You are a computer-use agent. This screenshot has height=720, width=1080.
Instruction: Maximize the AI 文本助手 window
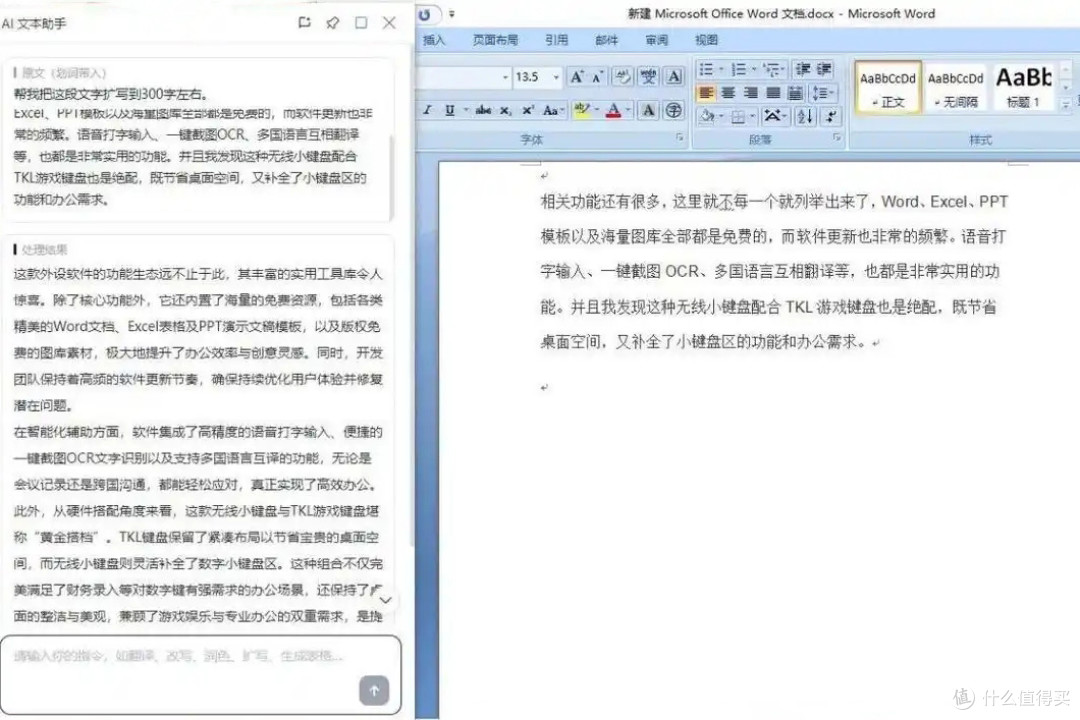point(361,23)
